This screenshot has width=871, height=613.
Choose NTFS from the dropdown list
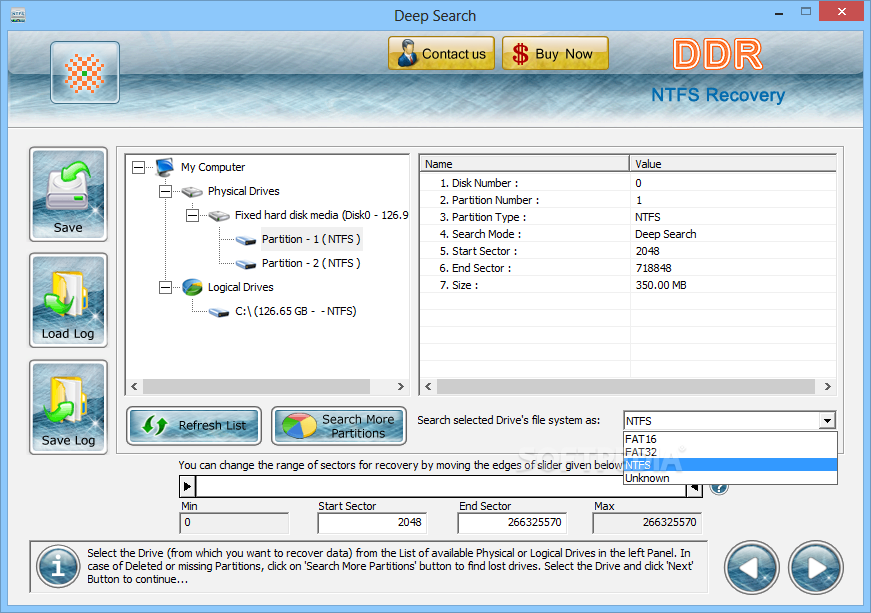tap(730, 465)
